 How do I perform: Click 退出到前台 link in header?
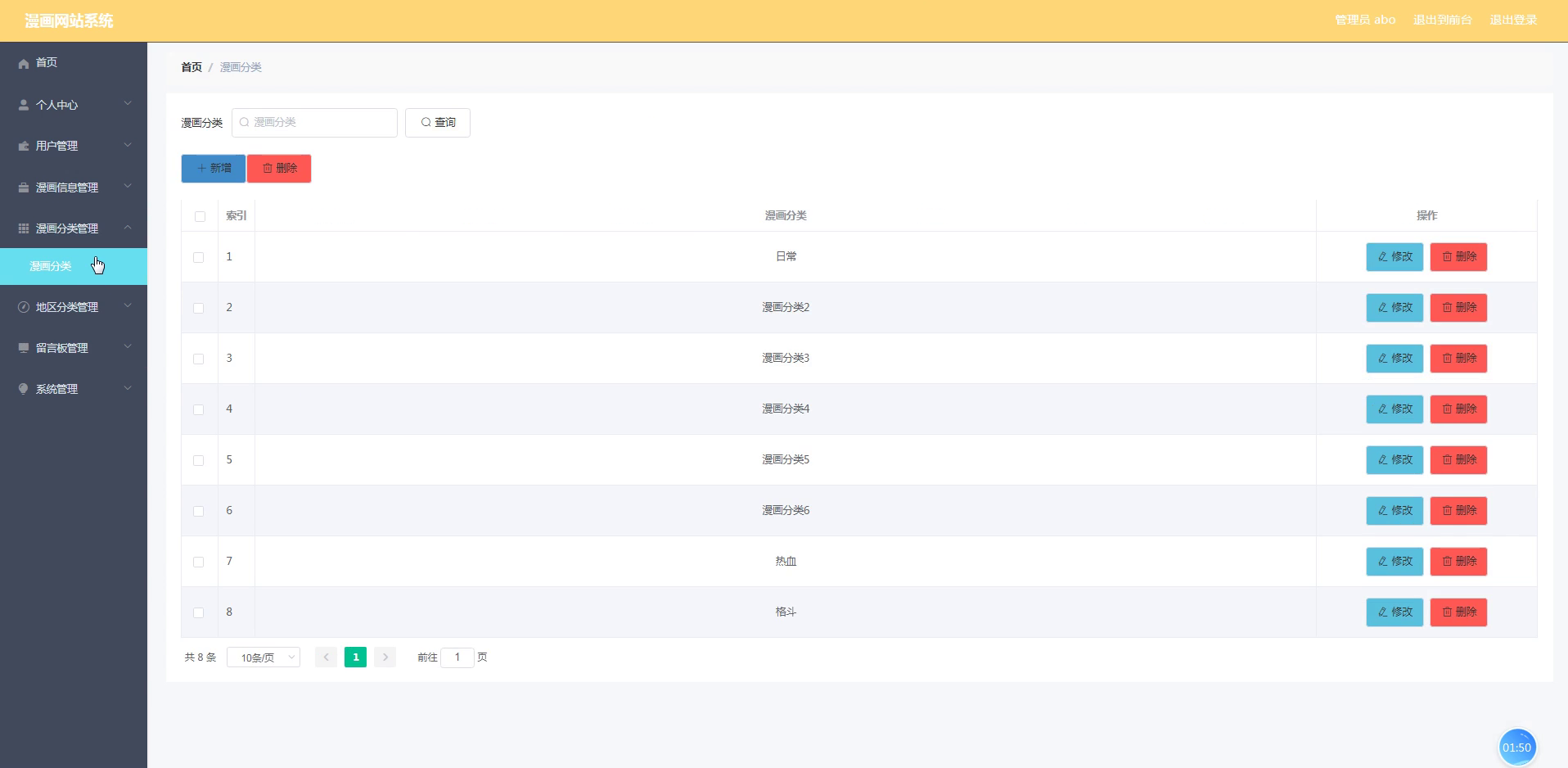(1443, 20)
